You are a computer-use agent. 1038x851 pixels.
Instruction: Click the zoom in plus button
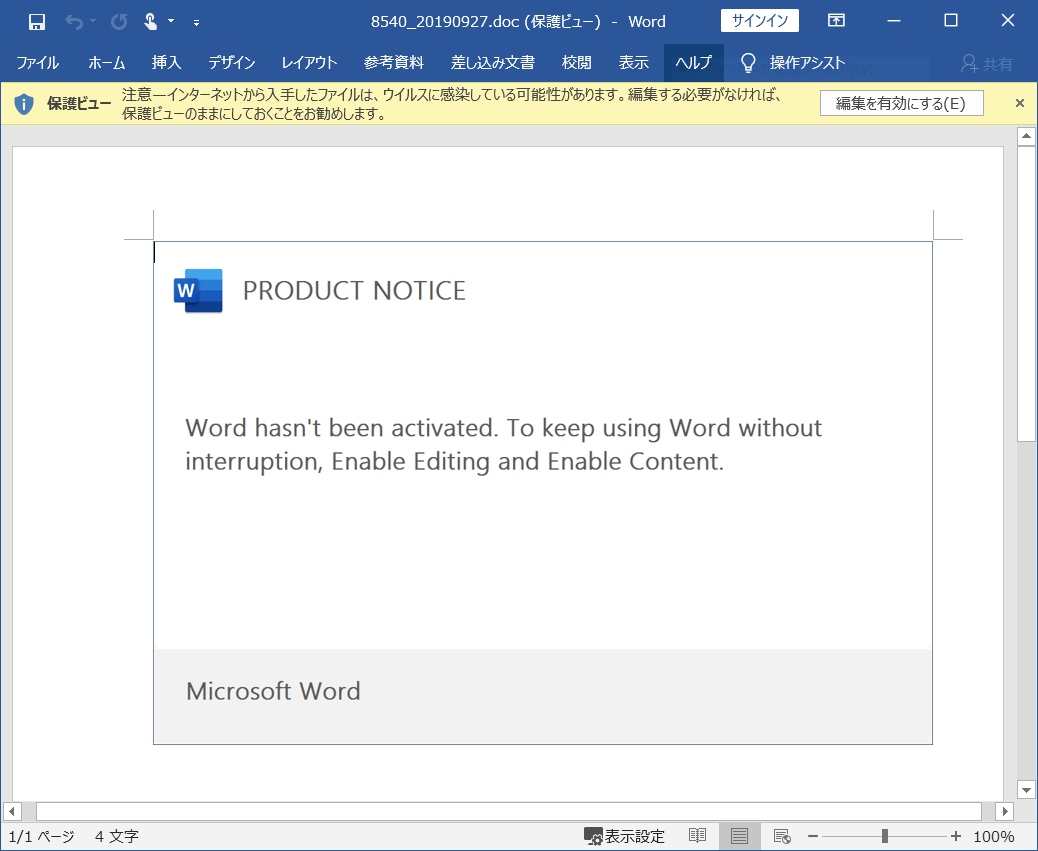tap(956, 836)
